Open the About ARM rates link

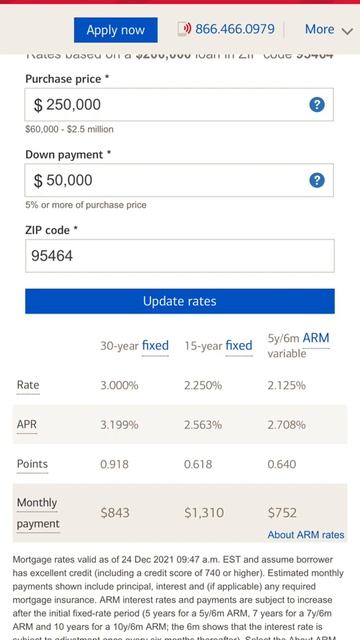point(306,535)
